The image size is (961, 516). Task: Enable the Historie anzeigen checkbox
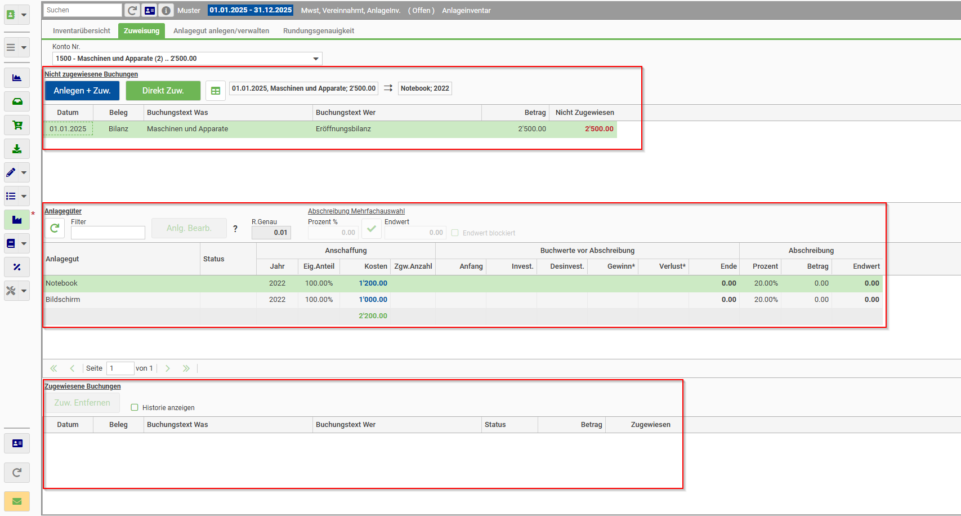(134, 408)
